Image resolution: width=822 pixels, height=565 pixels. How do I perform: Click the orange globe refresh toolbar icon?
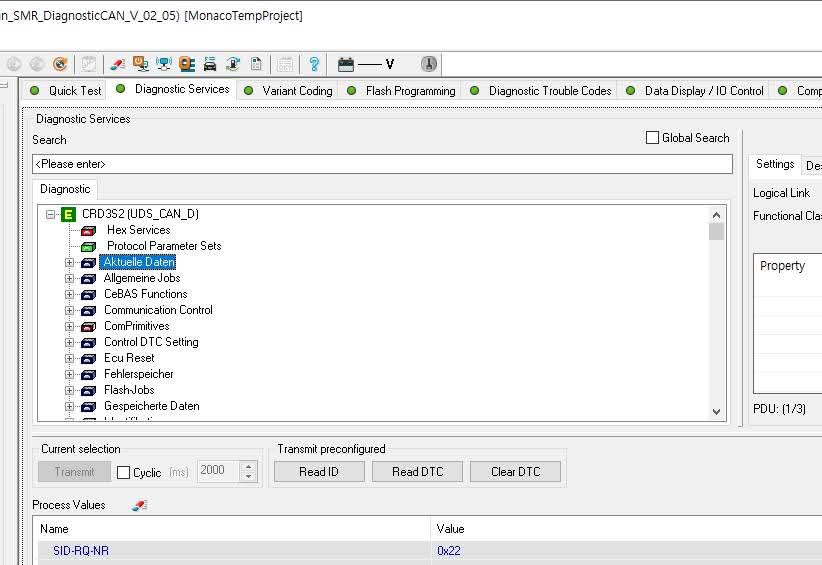pos(60,64)
